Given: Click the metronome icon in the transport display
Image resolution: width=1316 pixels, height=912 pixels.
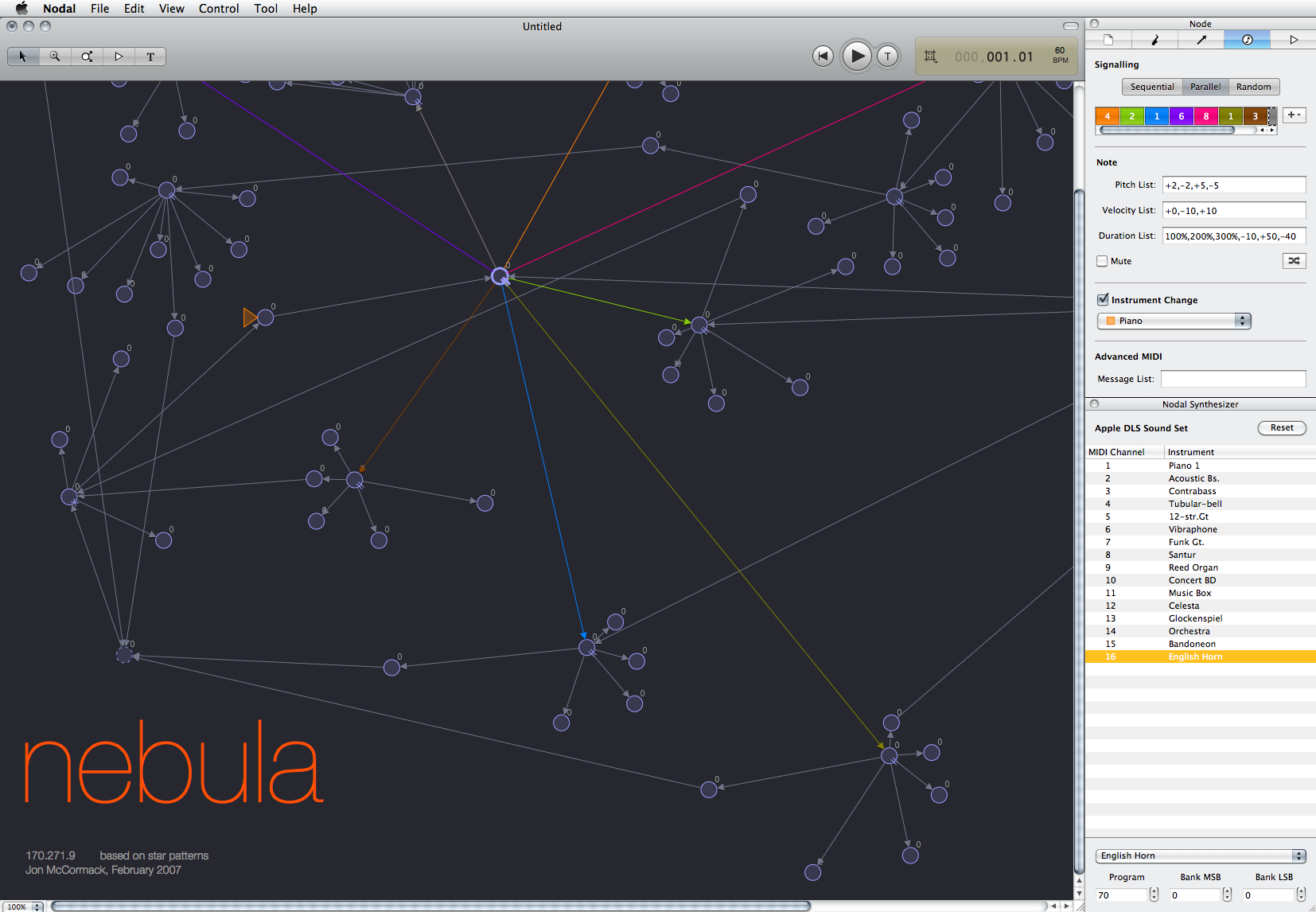Looking at the screenshot, I should [929, 56].
